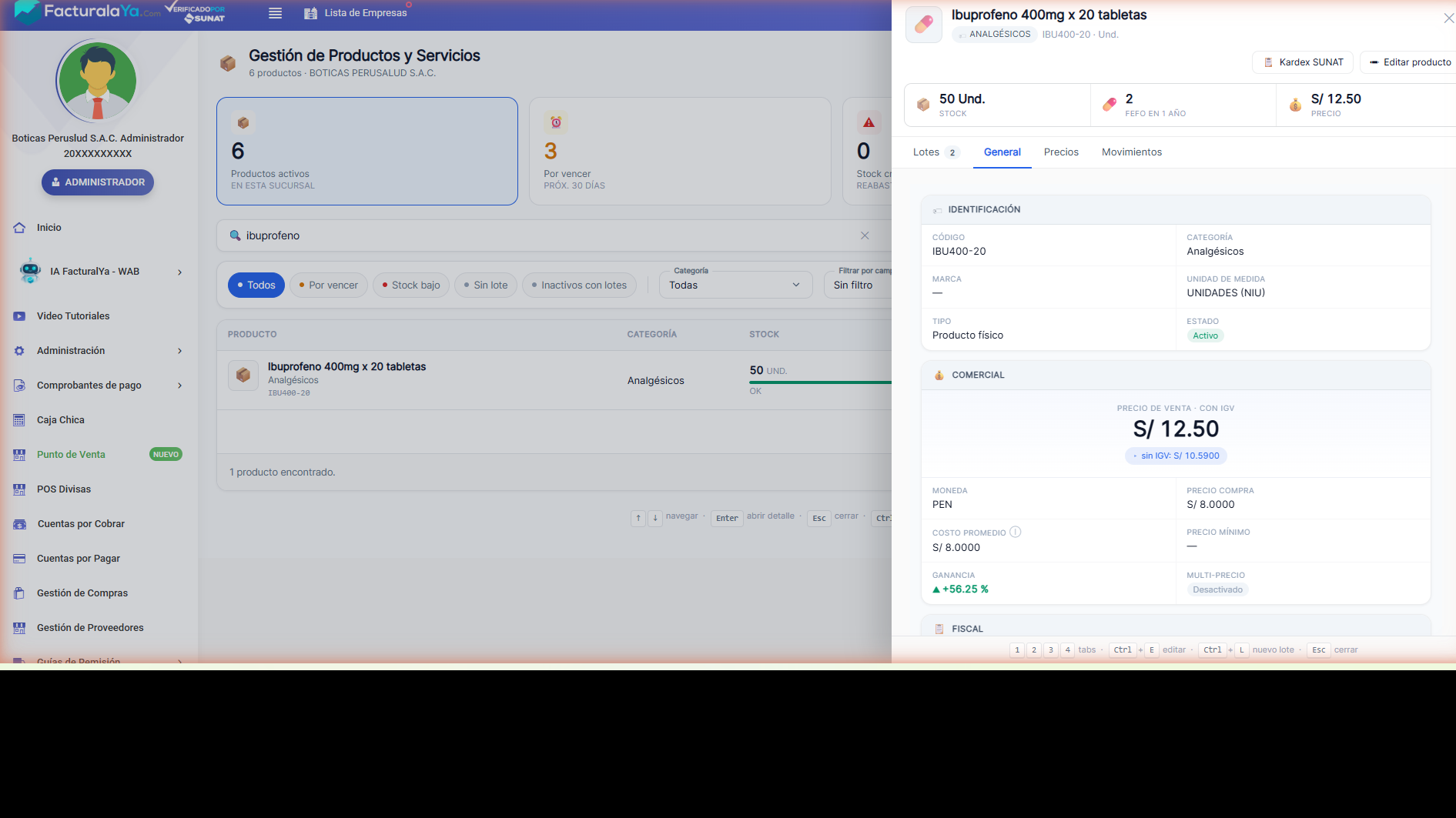This screenshot has height=818, width=1456.
Task: Click the Ibuprofeno row box icon
Action: pos(243,376)
